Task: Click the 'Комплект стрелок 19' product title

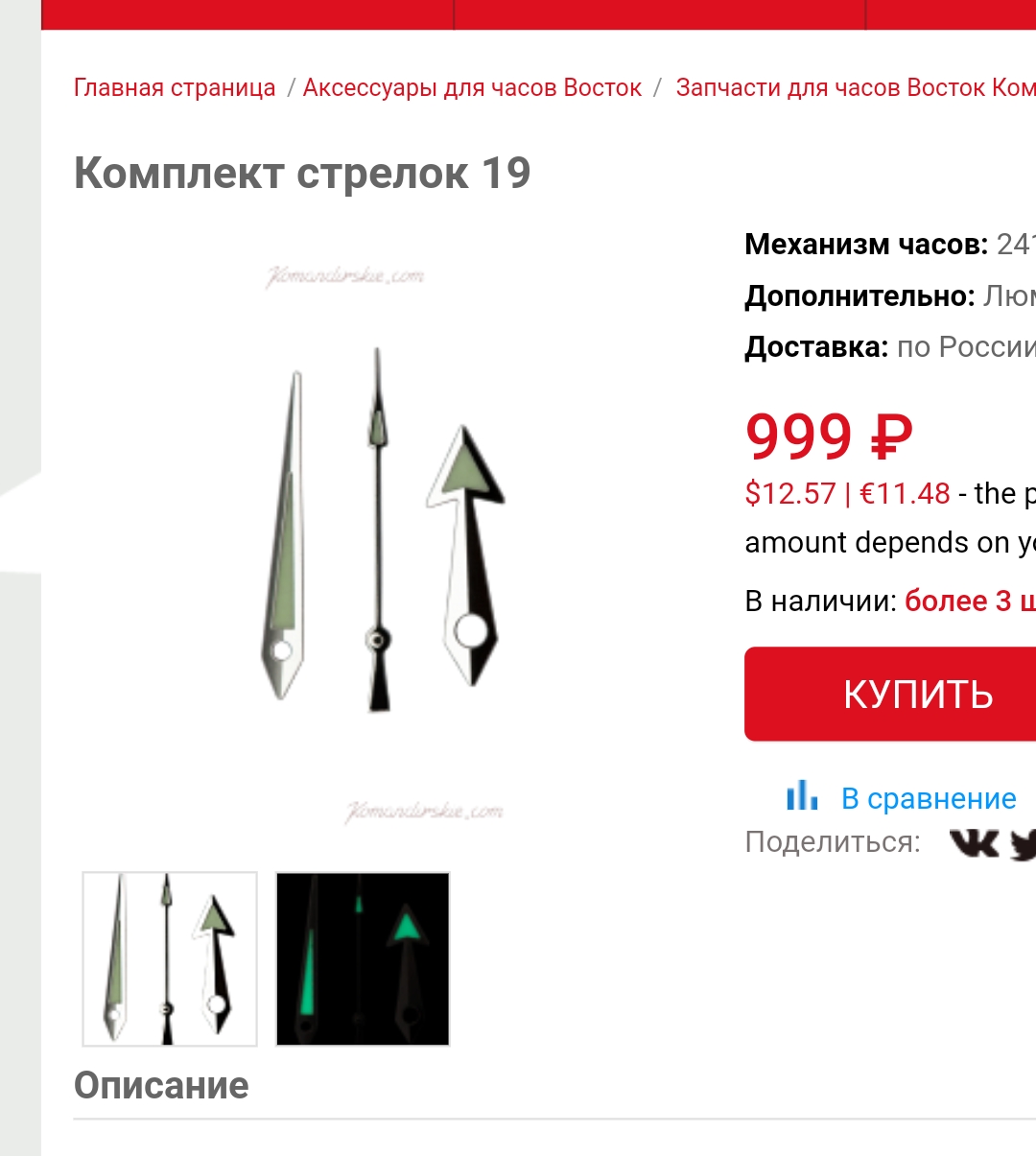Action: click(302, 174)
